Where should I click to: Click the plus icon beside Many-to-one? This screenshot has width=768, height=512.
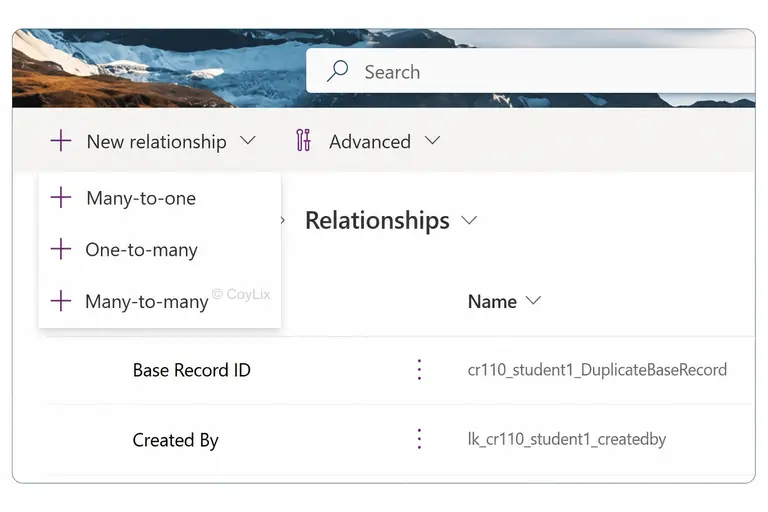[61, 197]
